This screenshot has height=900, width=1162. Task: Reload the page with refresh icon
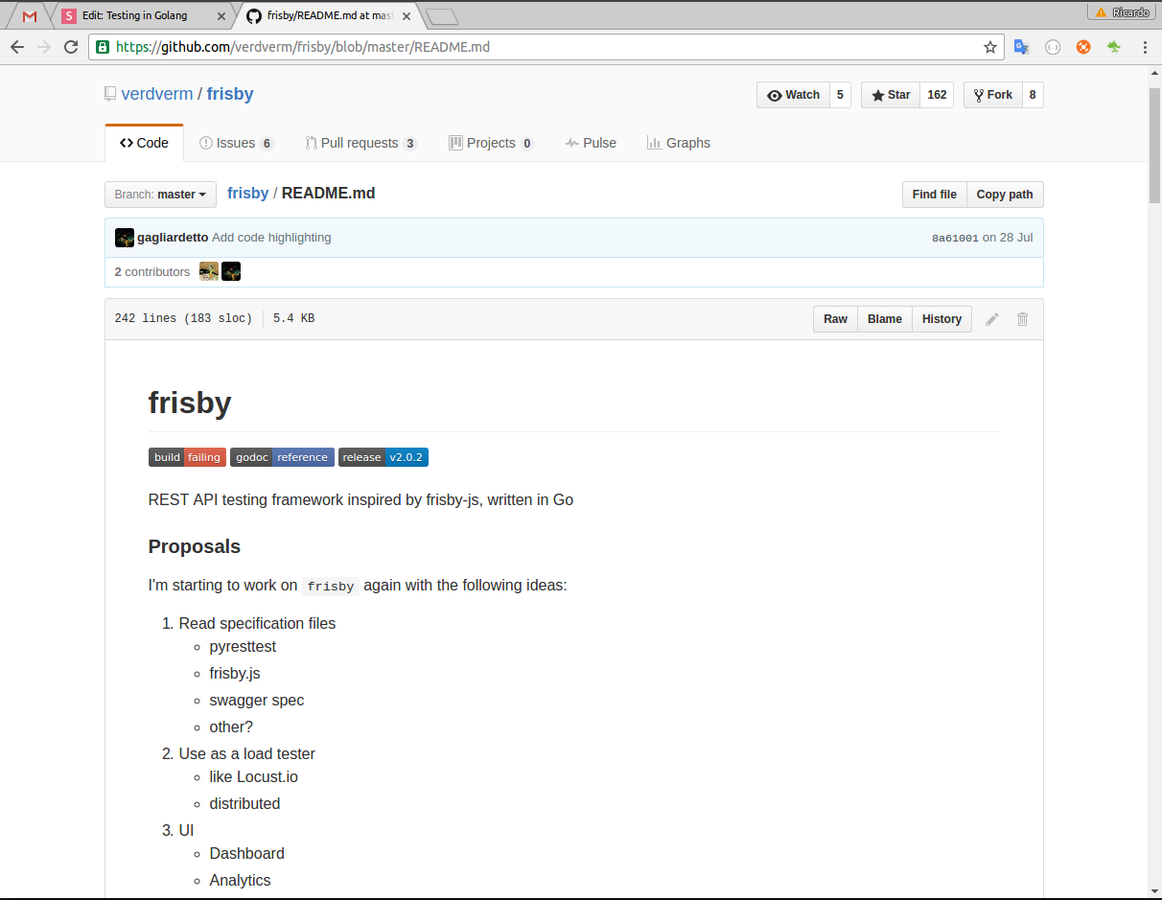click(71, 47)
